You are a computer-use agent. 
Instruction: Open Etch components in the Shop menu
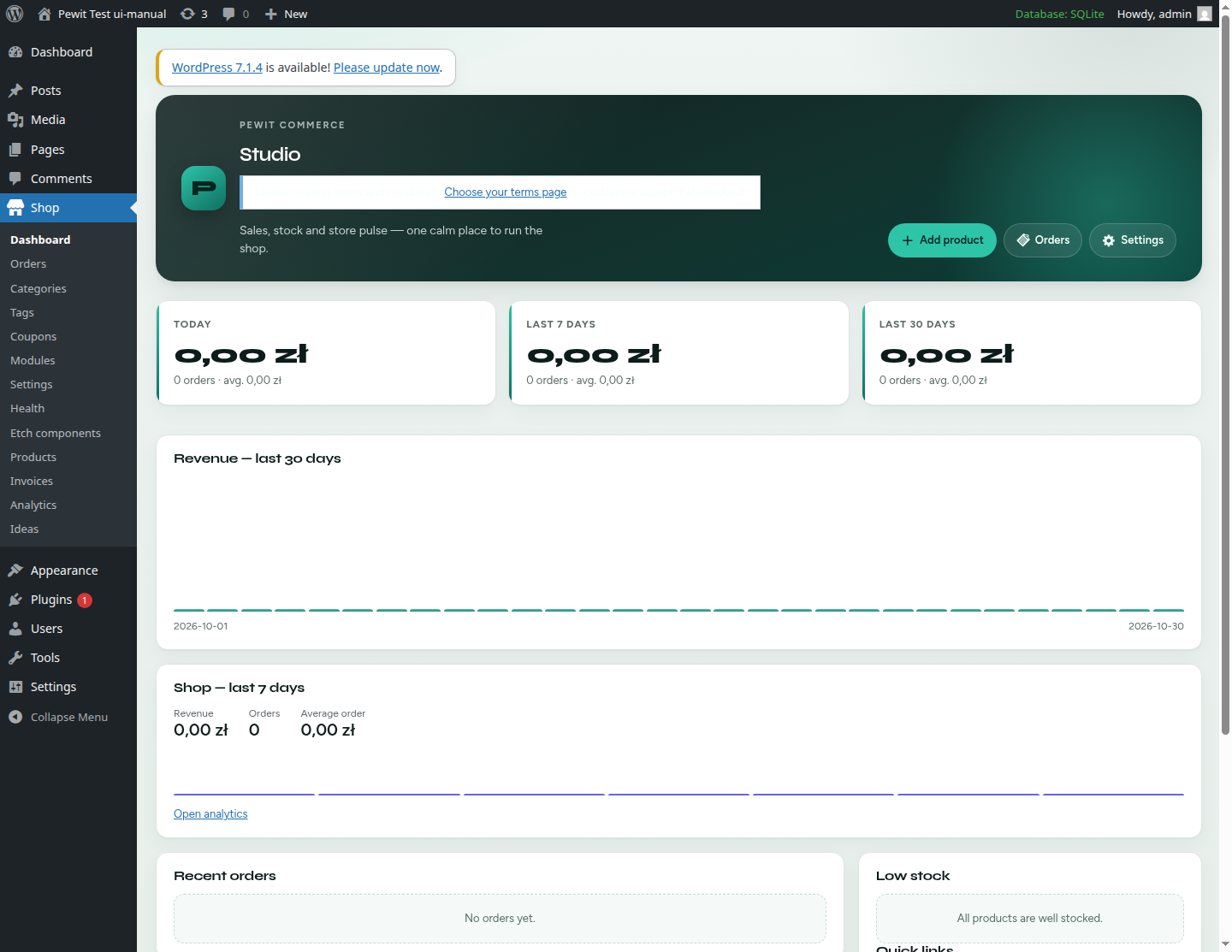click(56, 434)
